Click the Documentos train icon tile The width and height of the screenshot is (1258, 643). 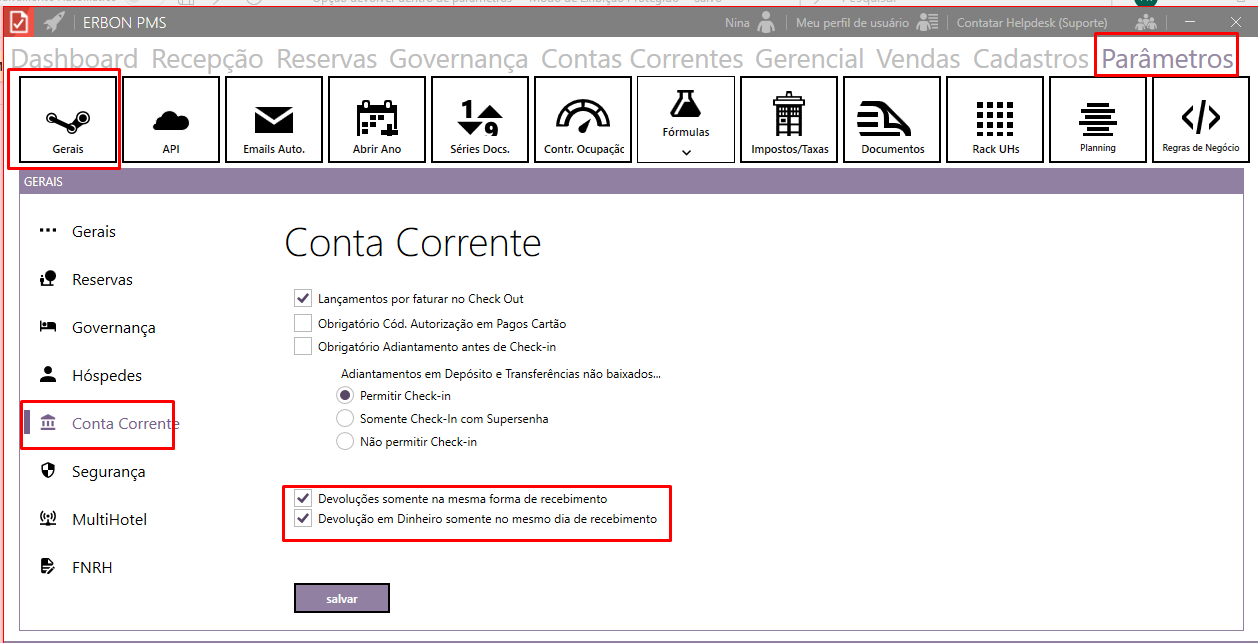[892, 120]
